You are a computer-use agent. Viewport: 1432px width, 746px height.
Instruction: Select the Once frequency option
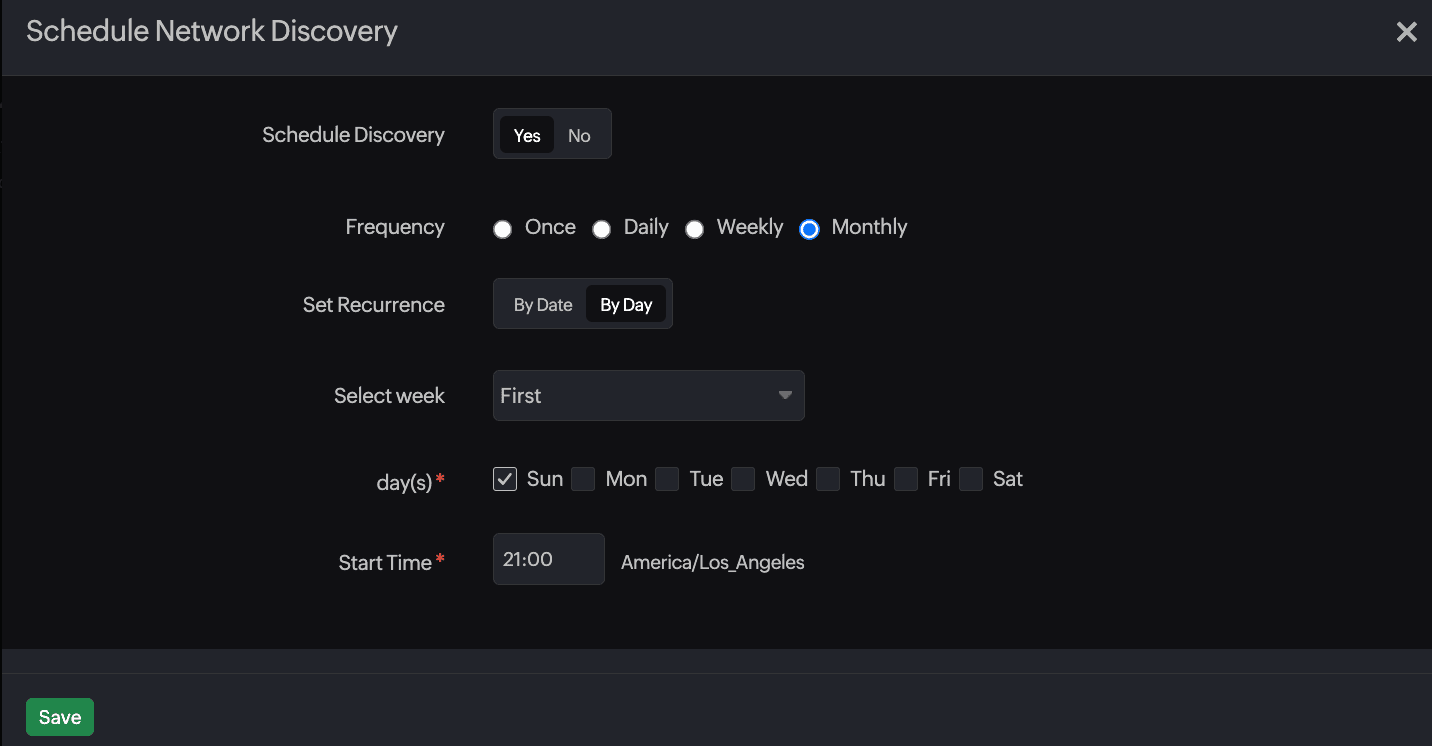[x=502, y=229]
